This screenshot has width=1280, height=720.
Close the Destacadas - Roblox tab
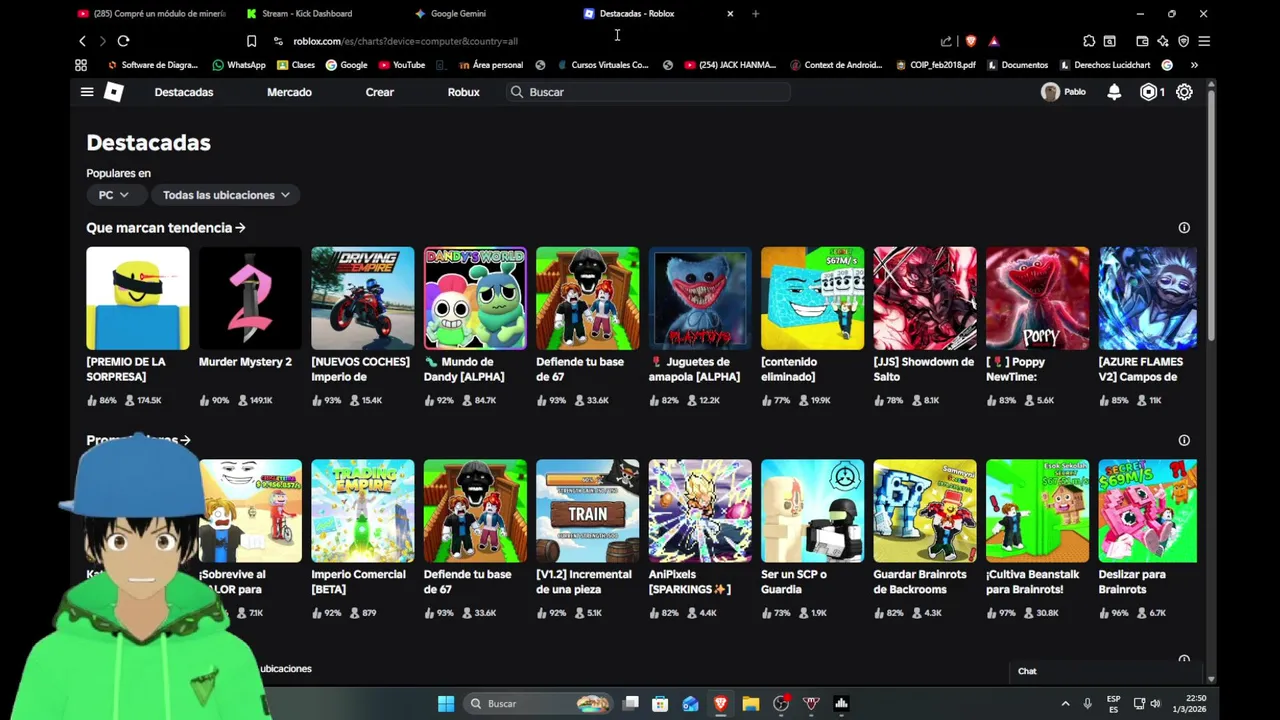(x=730, y=14)
